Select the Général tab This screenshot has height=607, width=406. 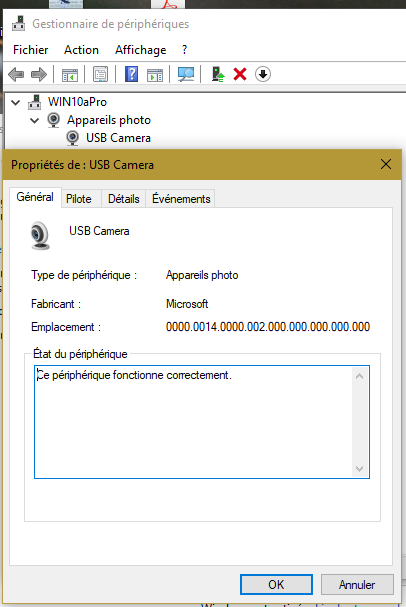click(x=35, y=197)
